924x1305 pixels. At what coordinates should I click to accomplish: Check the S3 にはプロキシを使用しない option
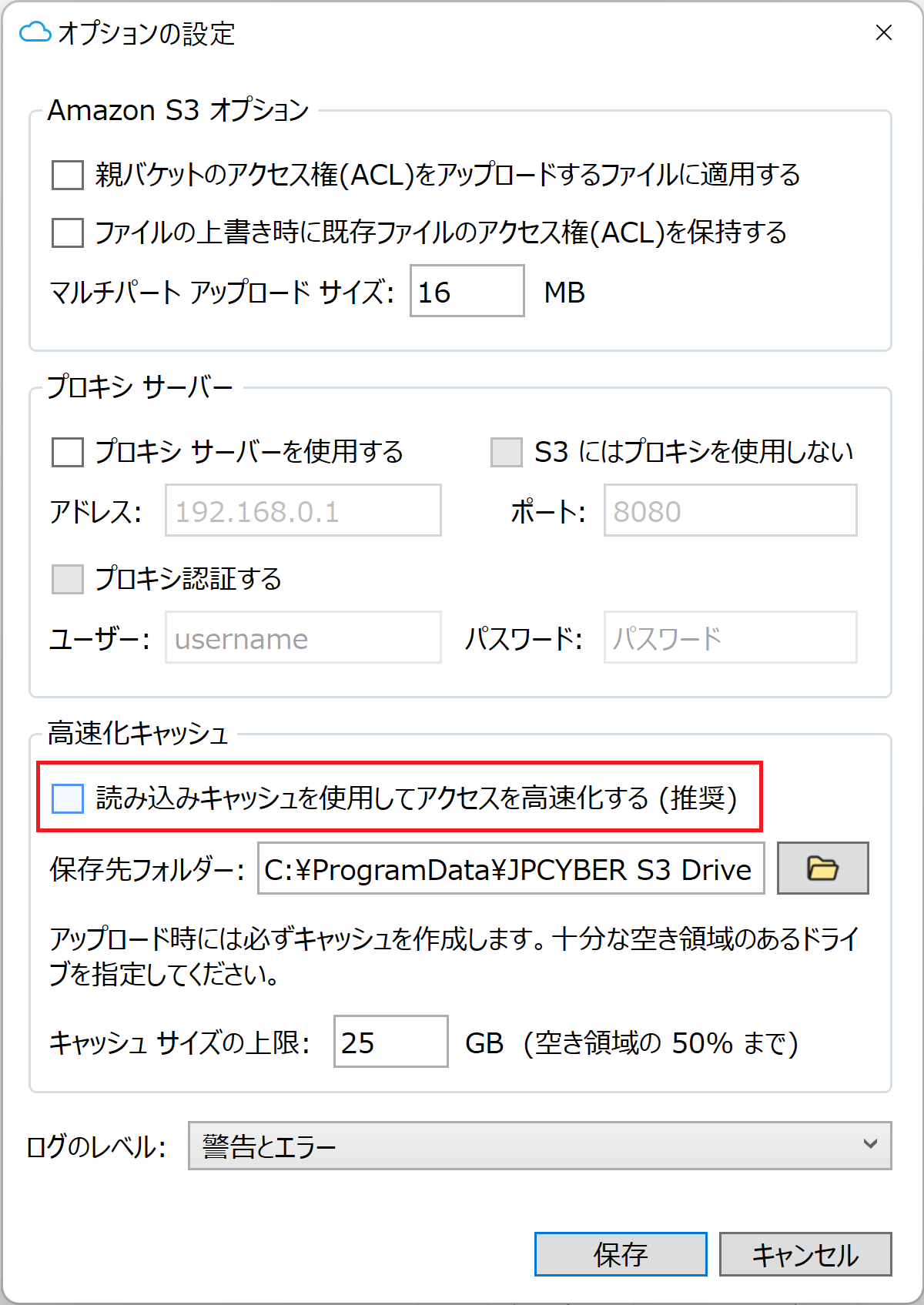coord(507,452)
